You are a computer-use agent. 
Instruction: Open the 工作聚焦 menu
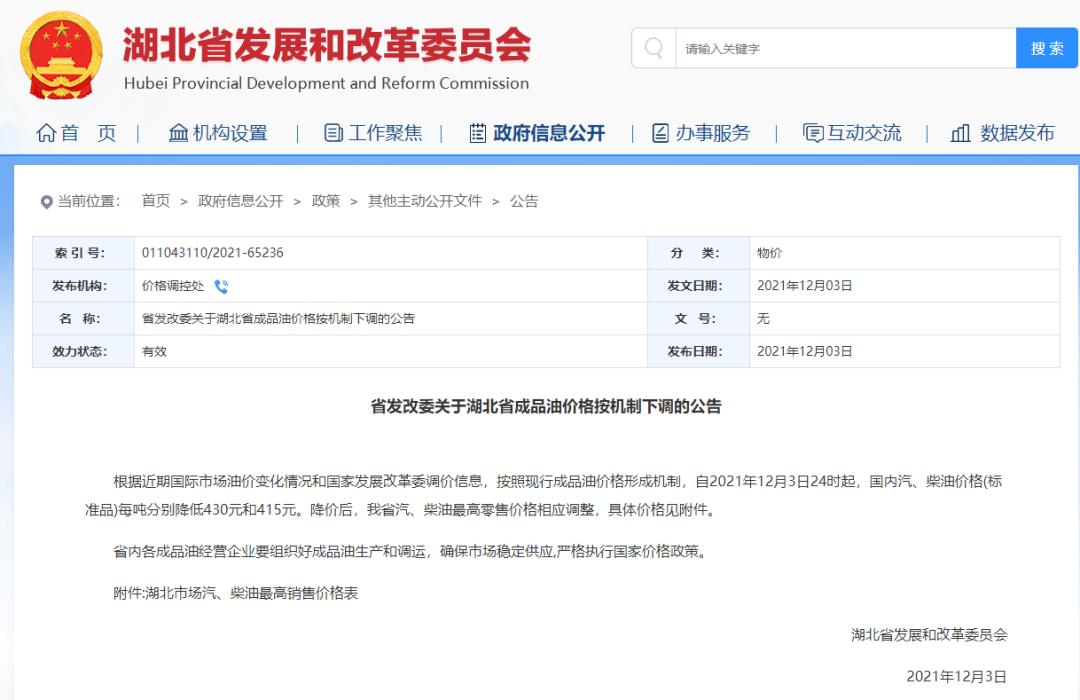pos(385,132)
